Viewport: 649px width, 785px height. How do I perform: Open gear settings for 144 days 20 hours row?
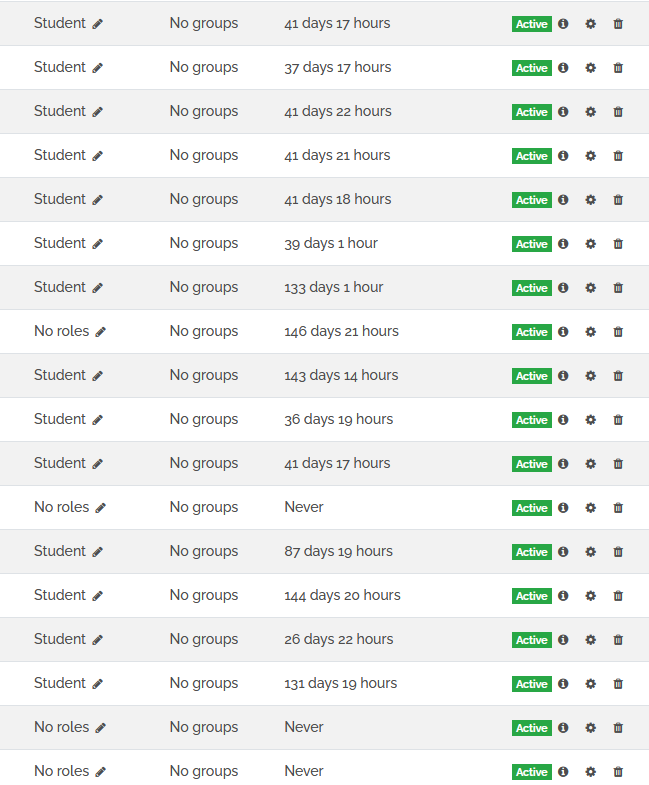tap(591, 596)
